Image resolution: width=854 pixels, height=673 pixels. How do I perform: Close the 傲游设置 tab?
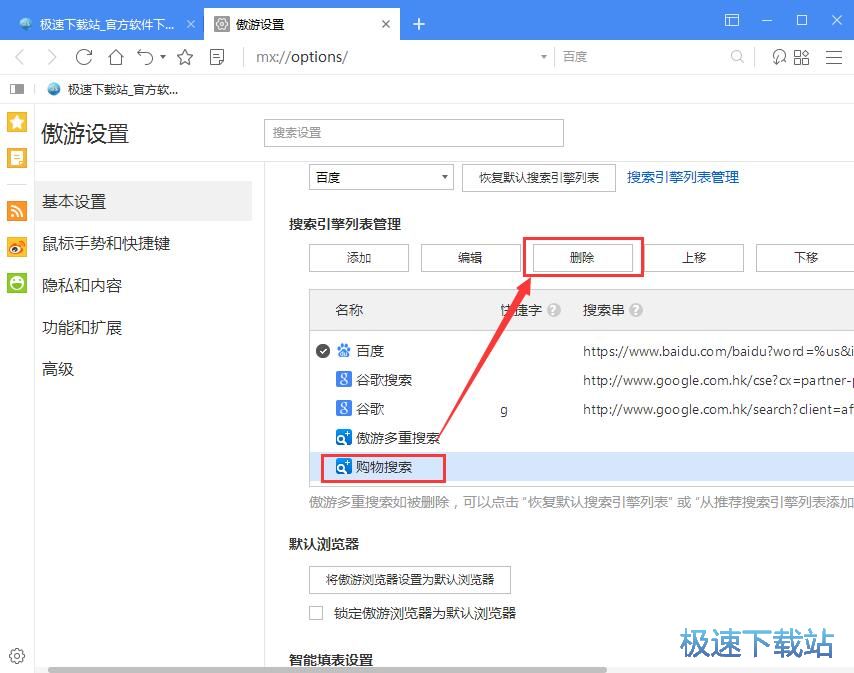point(386,24)
